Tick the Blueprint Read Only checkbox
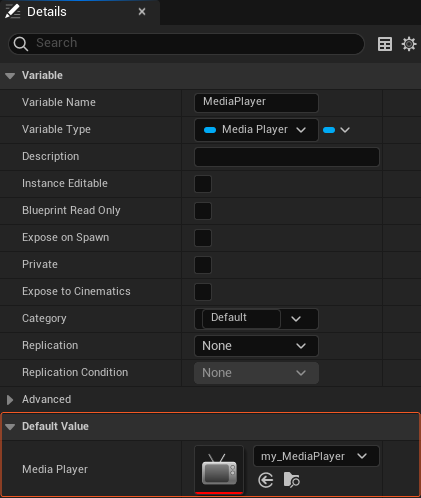 pos(203,211)
